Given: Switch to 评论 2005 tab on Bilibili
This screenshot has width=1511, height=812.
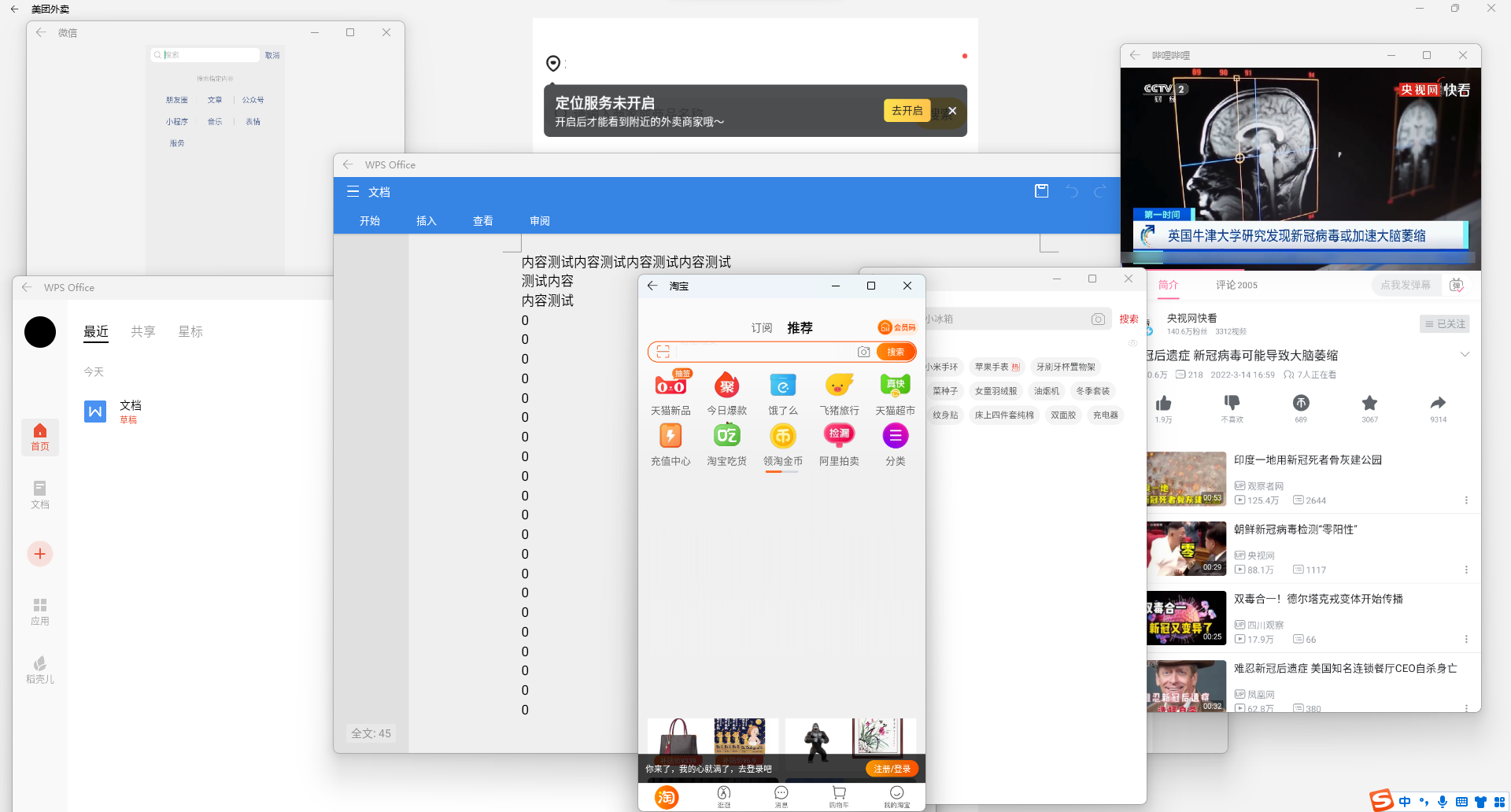Looking at the screenshot, I should (1236, 285).
